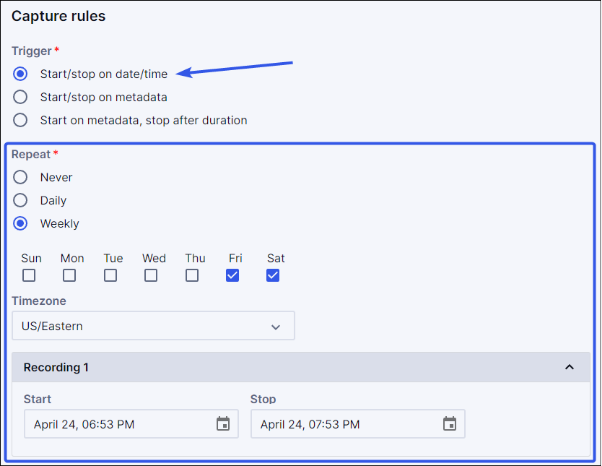Set Repeat to Never
The width and height of the screenshot is (602, 466).
20,177
